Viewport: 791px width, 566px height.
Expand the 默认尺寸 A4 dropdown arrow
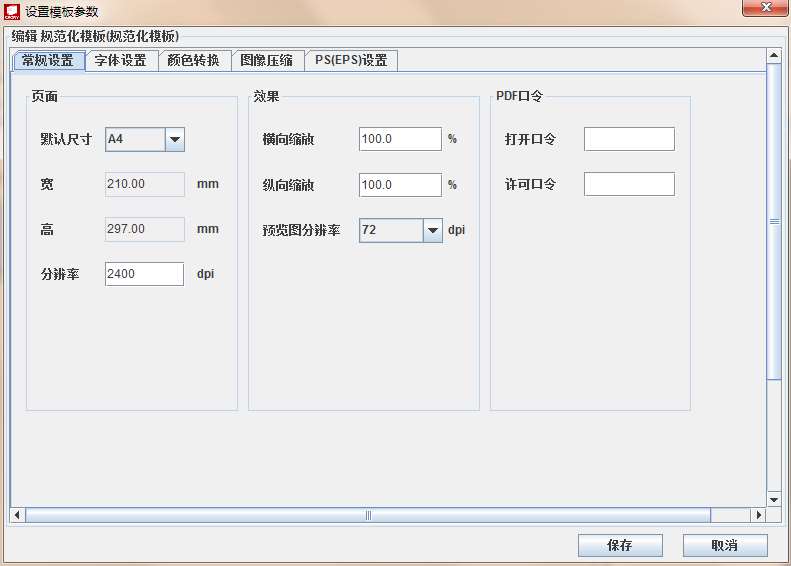pos(175,140)
